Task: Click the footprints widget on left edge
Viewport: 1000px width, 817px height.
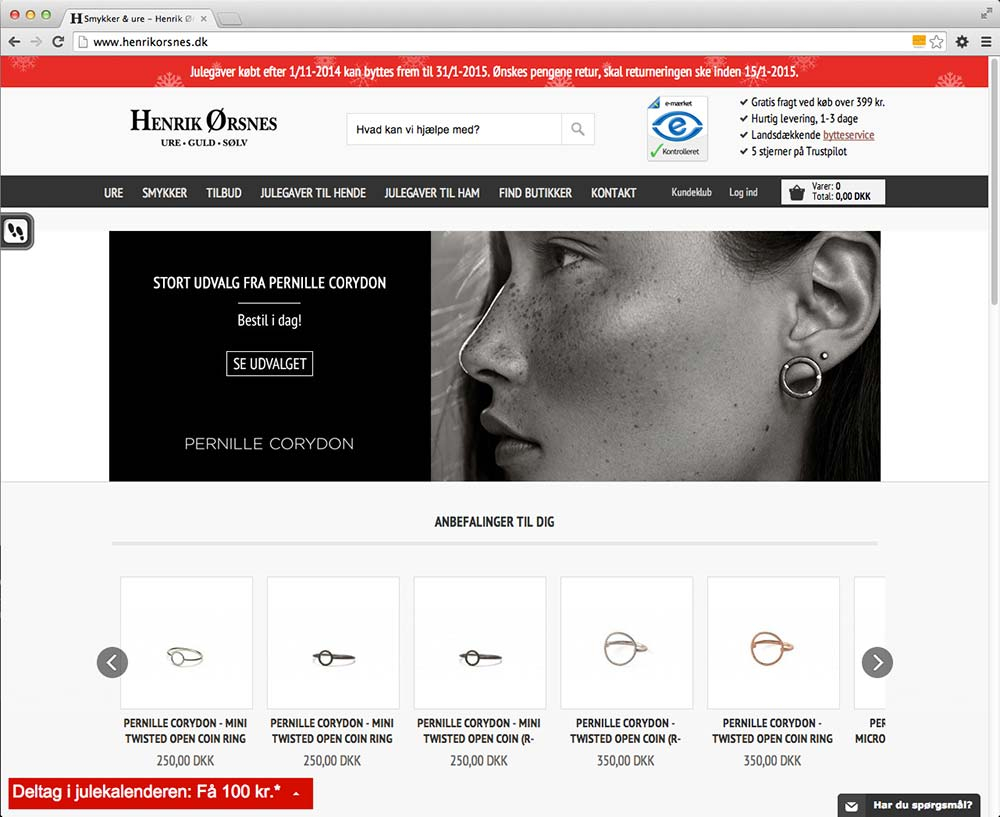Action: tap(17, 232)
